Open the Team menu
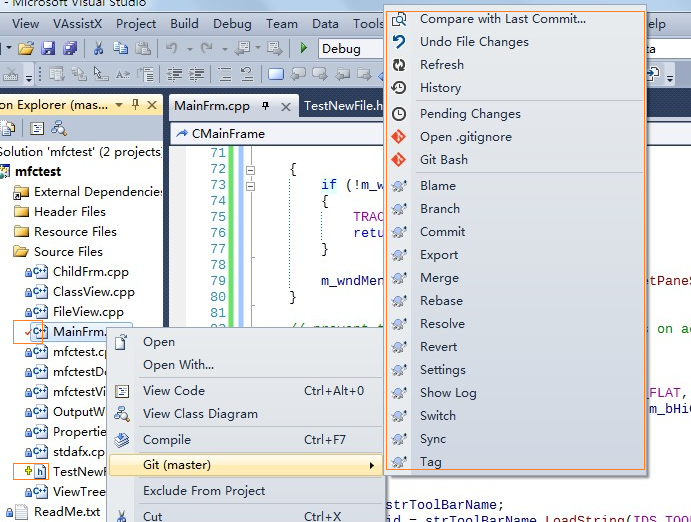691x522 pixels. tap(282, 24)
